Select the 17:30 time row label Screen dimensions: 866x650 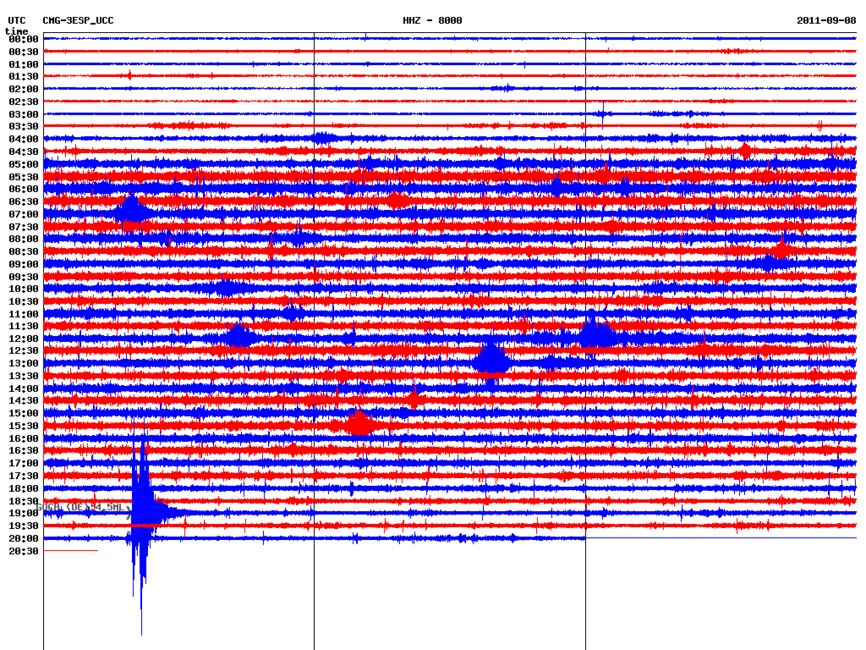point(23,476)
